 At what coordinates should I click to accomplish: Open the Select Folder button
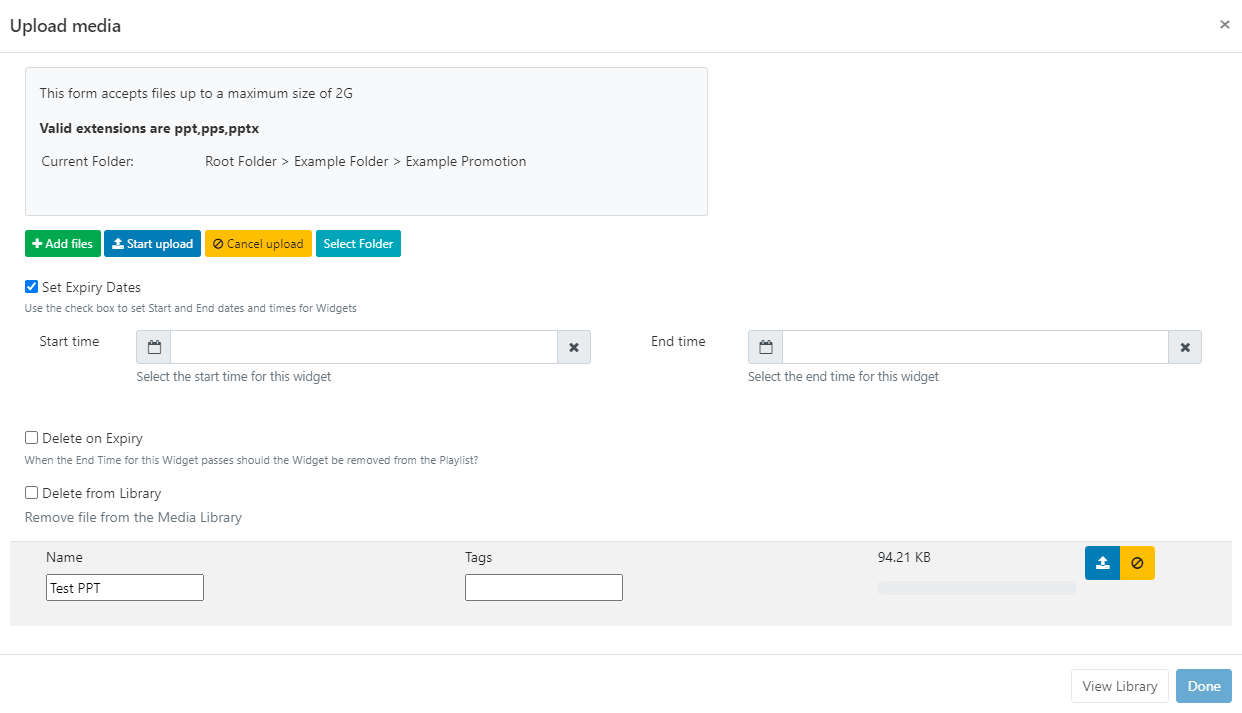point(358,244)
